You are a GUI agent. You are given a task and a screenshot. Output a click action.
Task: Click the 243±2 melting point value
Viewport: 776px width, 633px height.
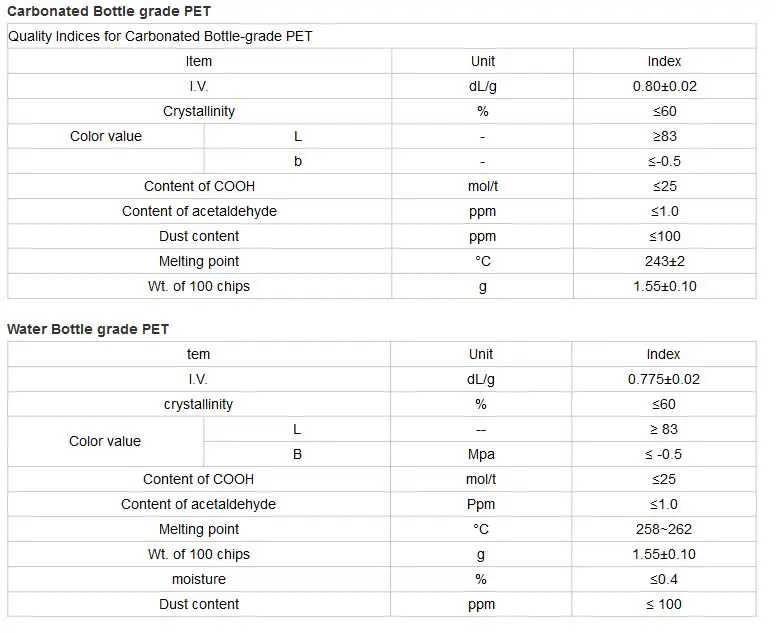pos(664,261)
